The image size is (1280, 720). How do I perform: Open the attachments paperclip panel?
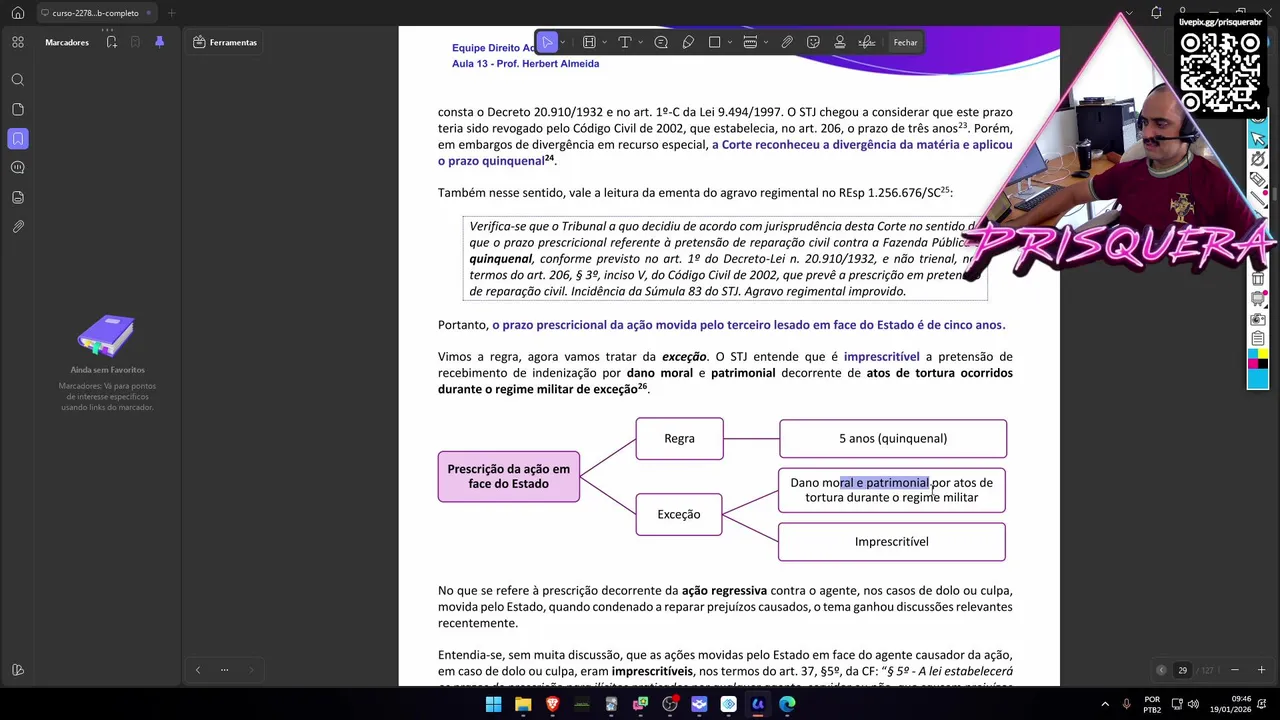click(x=18, y=227)
